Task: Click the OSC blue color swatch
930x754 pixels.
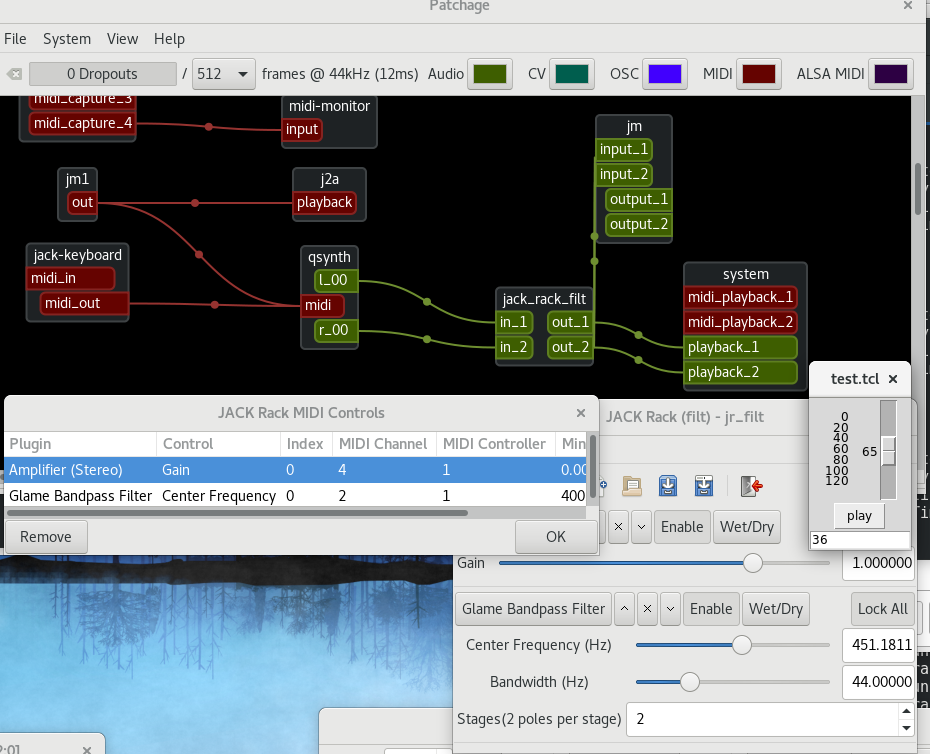Action: pyautogui.click(x=665, y=74)
